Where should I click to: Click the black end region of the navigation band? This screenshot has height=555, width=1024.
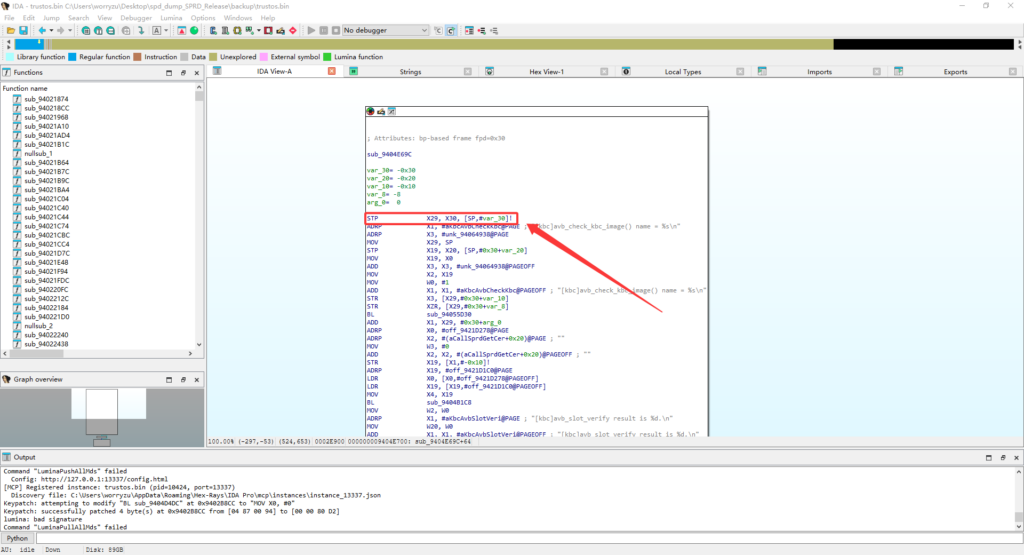coord(923,44)
